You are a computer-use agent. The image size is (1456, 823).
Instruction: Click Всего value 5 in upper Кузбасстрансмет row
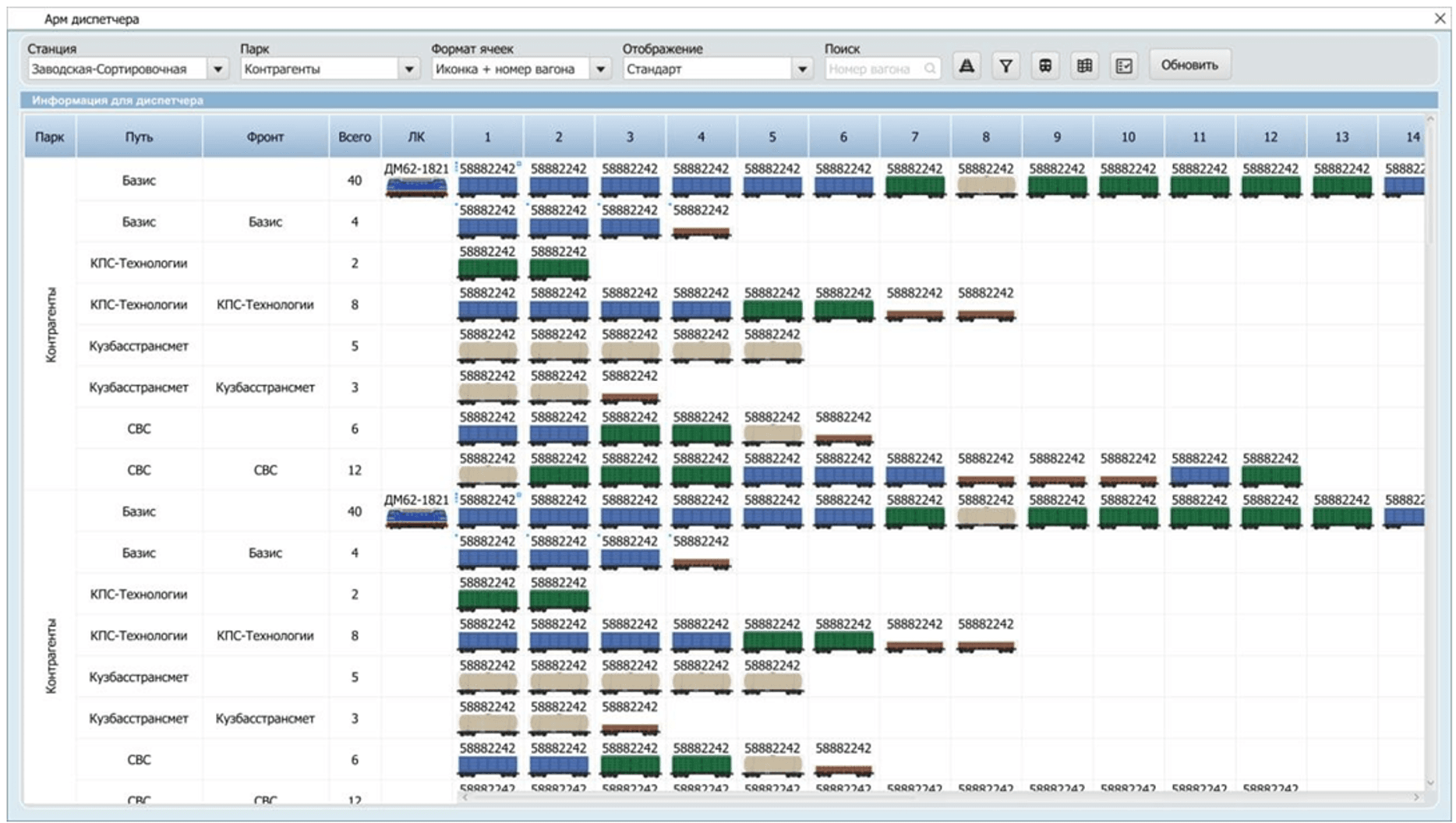[355, 346]
